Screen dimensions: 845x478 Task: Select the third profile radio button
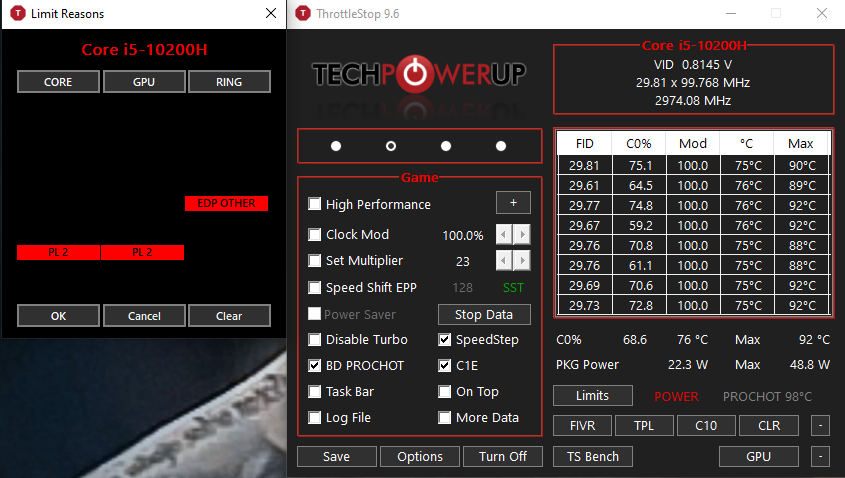point(446,146)
